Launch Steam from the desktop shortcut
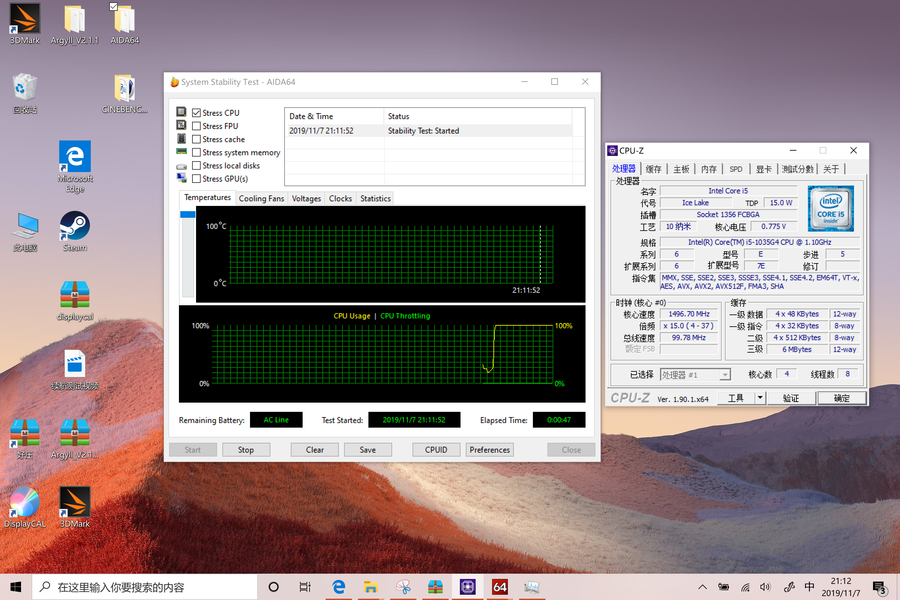This screenshot has height=600, width=900. 75,231
